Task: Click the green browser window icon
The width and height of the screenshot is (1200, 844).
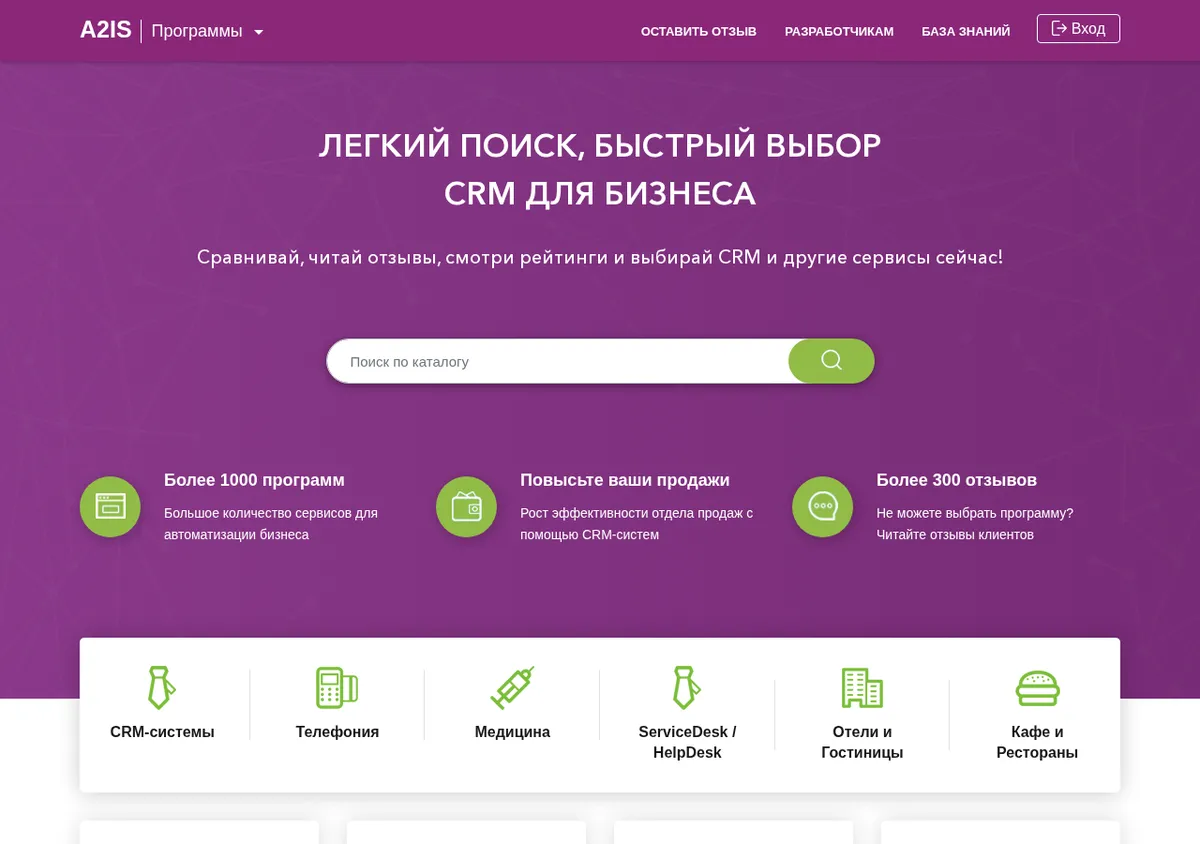Action: [110, 507]
